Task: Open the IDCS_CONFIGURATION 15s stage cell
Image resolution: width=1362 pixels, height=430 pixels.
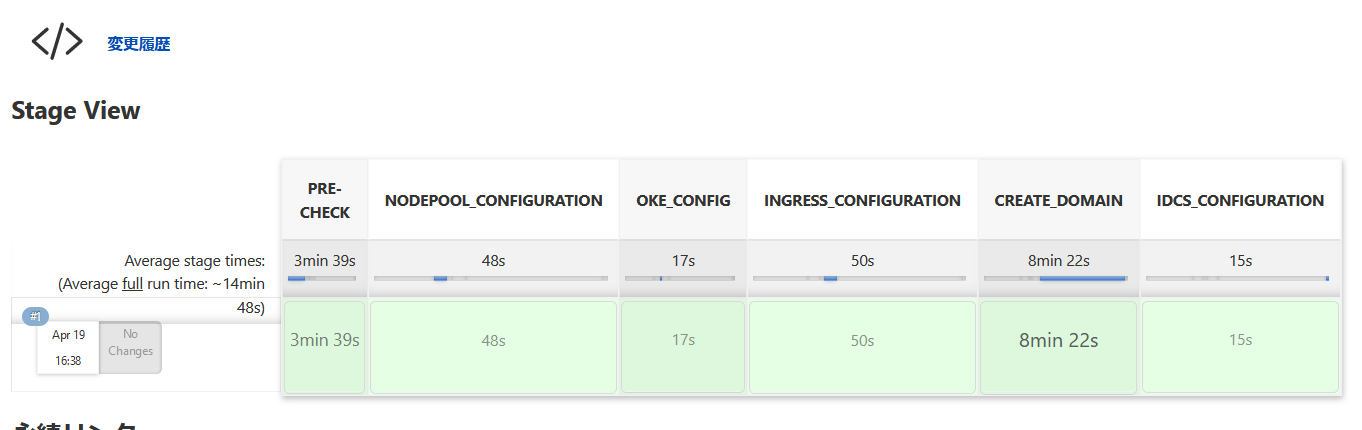Action: coord(1240,340)
